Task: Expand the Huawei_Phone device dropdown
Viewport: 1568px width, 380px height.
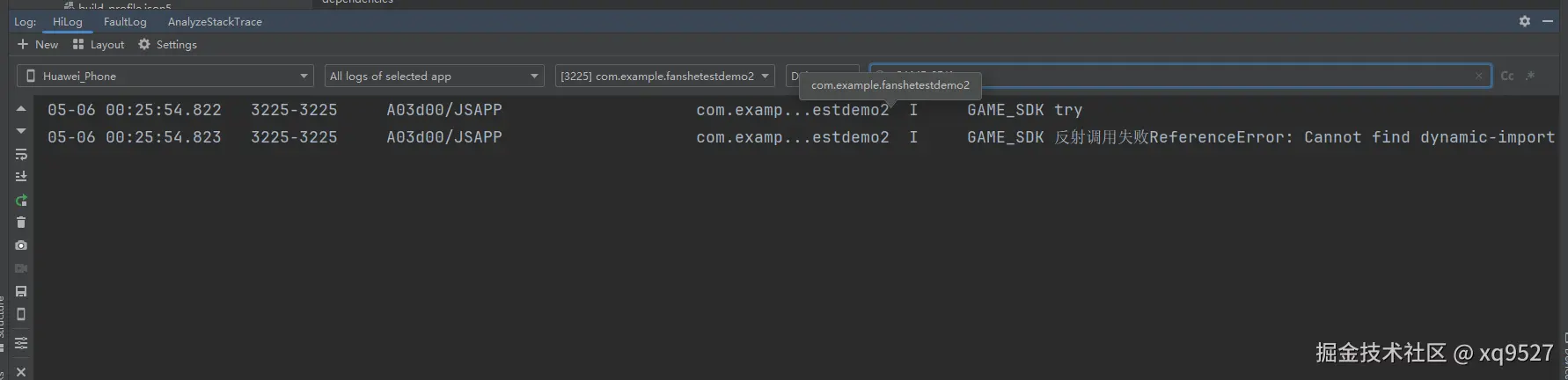Action: click(165, 77)
